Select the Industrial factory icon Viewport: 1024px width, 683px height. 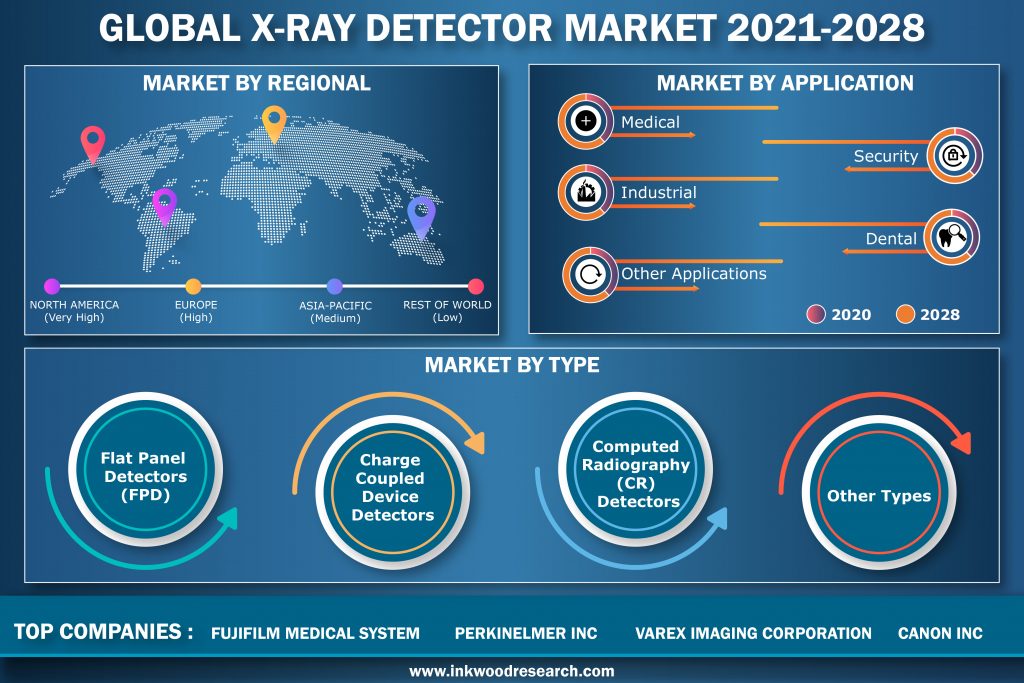[585, 192]
